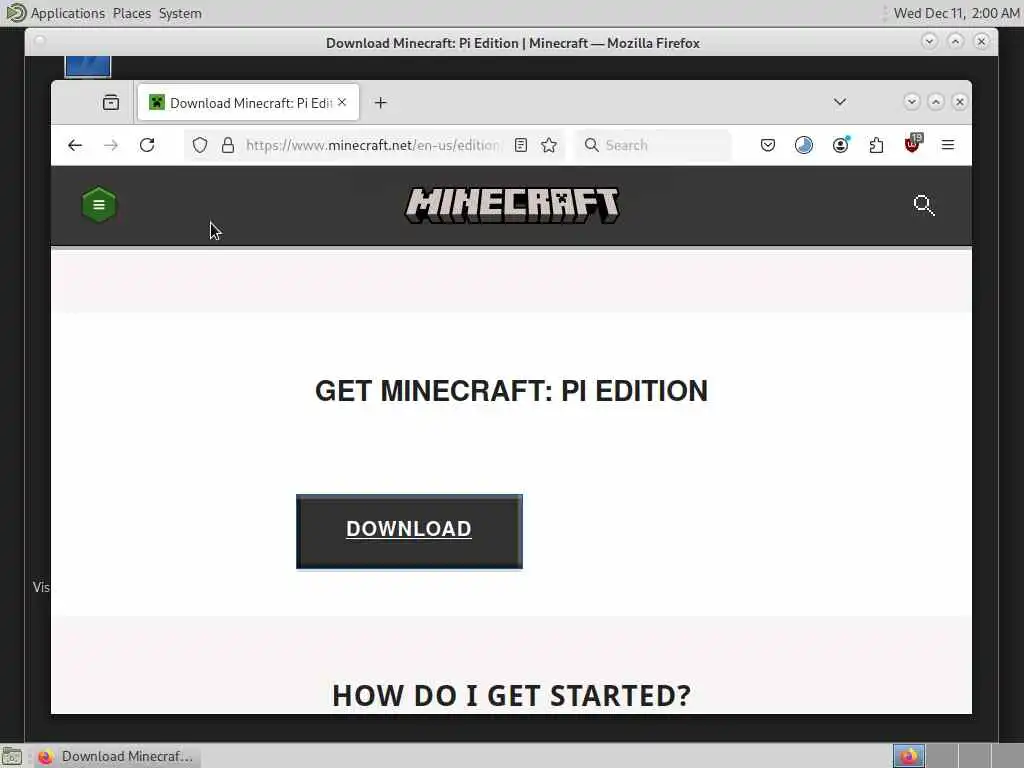Screen dimensions: 1024x768
Task: Switch to the first workspace in the switcher
Action: tap(908, 756)
